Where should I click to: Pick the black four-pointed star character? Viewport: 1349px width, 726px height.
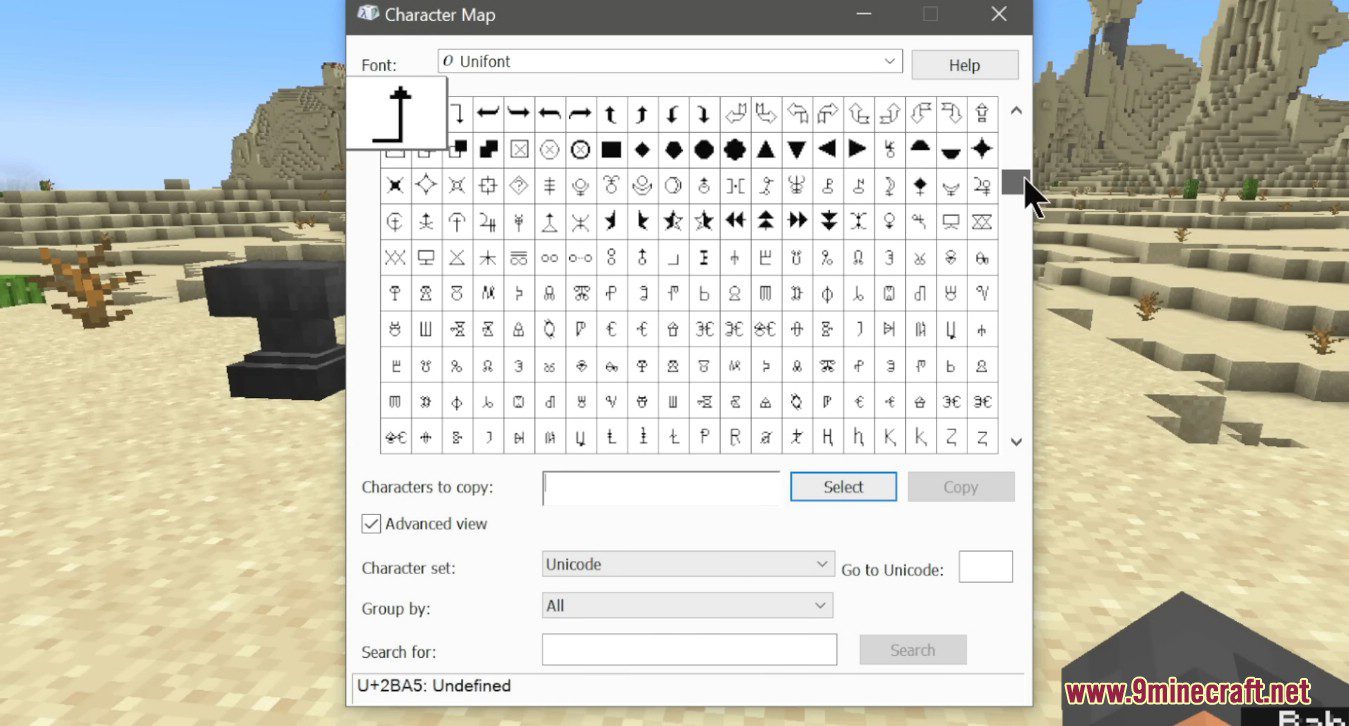coord(982,149)
